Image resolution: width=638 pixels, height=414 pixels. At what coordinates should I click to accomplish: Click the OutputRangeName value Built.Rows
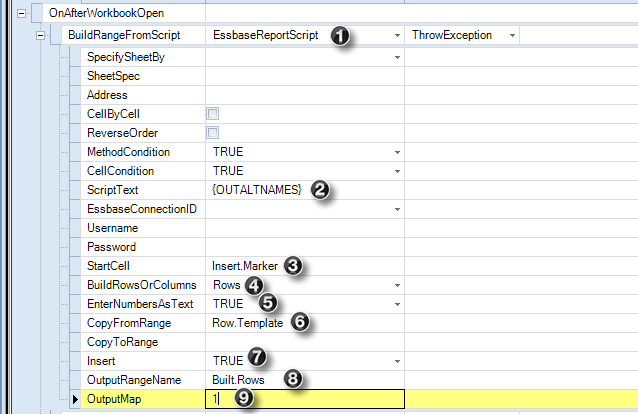click(x=238, y=380)
